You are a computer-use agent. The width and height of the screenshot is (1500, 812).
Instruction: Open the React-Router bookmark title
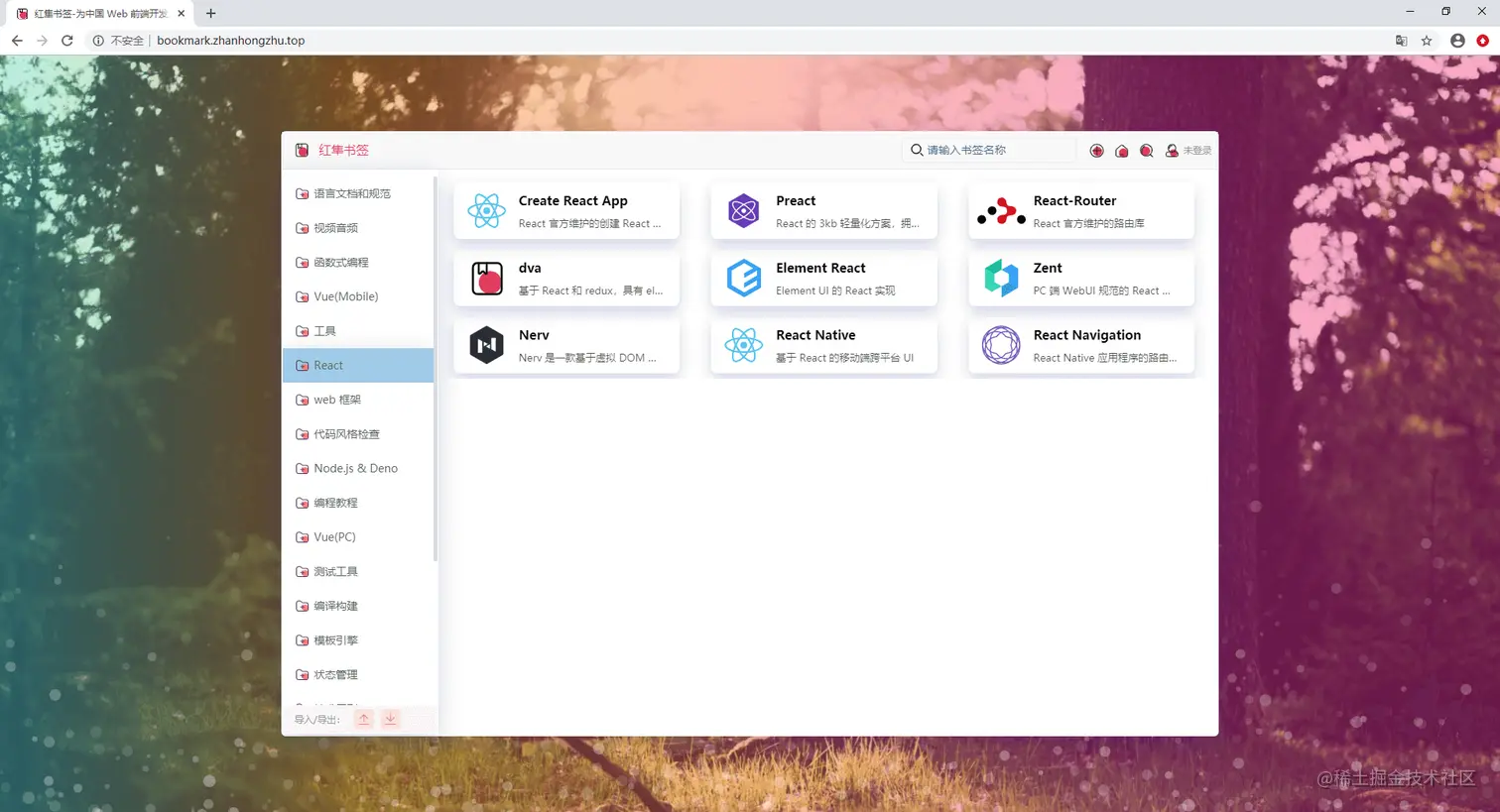coord(1074,200)
